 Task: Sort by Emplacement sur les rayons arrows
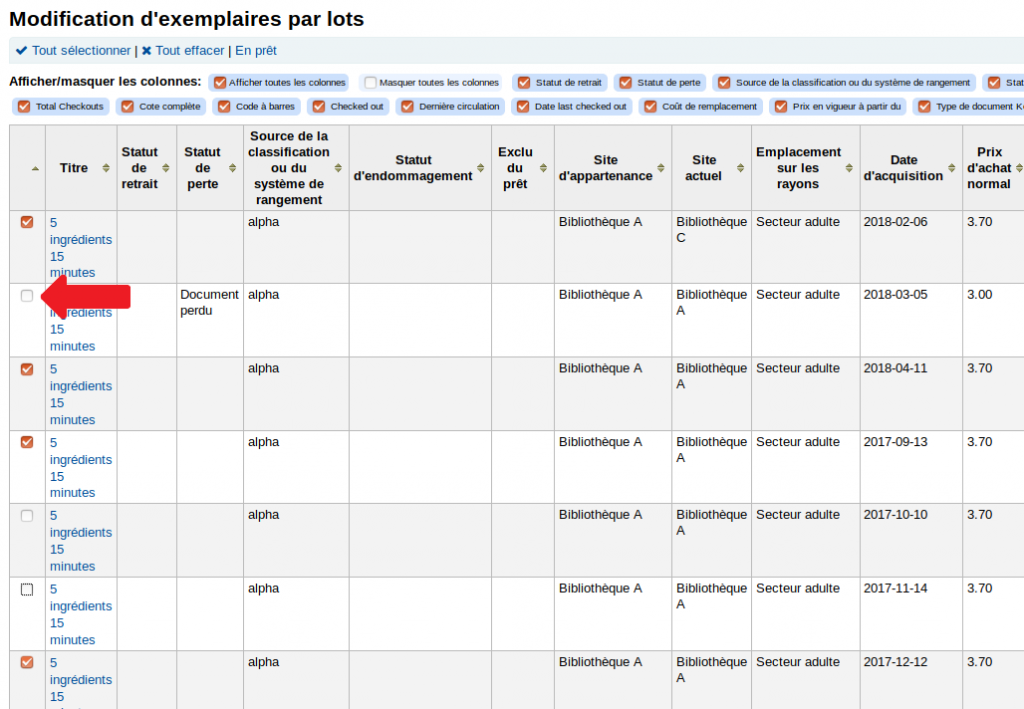849,168
